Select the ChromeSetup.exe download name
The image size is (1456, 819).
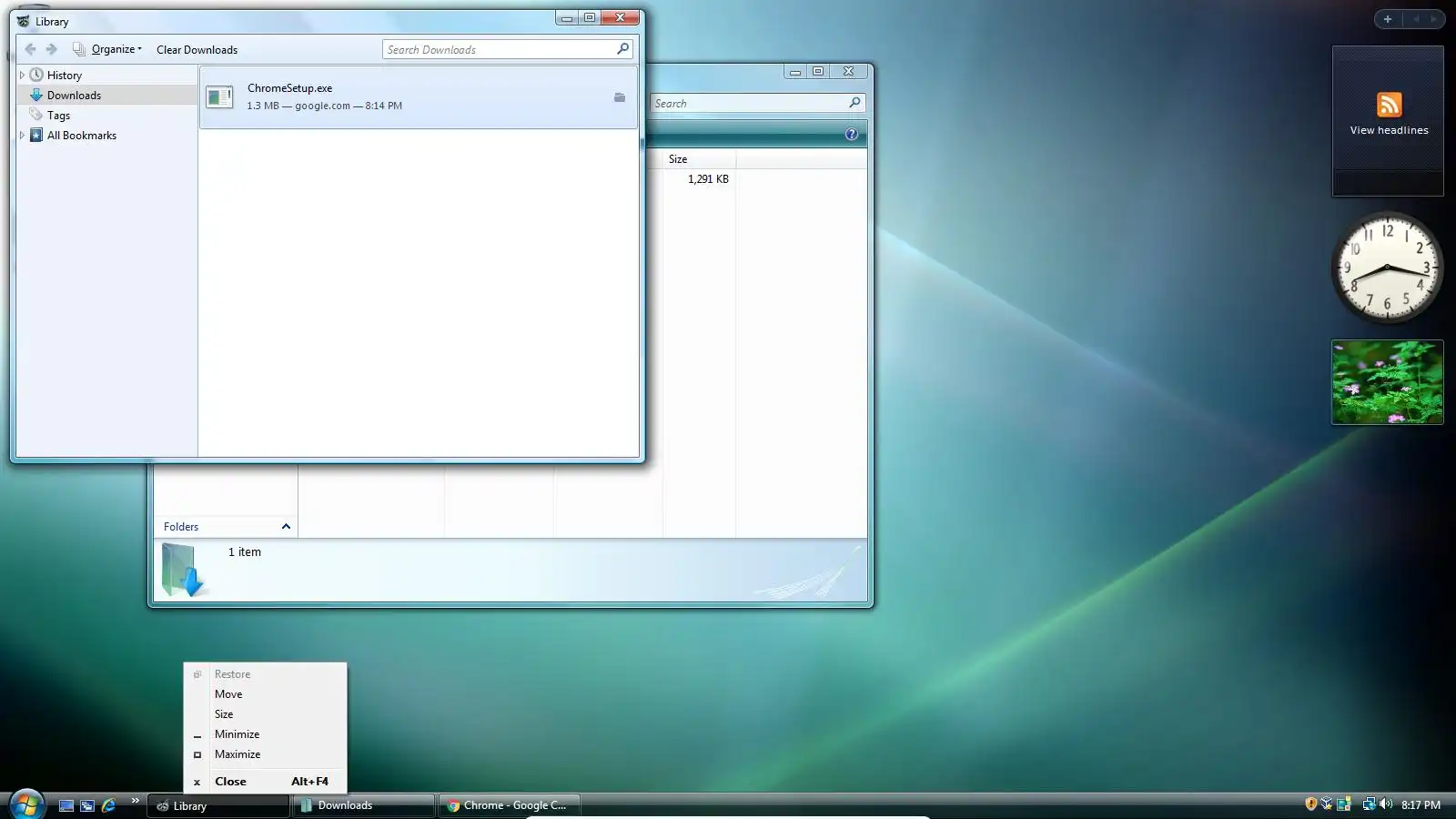click(289, 88)
